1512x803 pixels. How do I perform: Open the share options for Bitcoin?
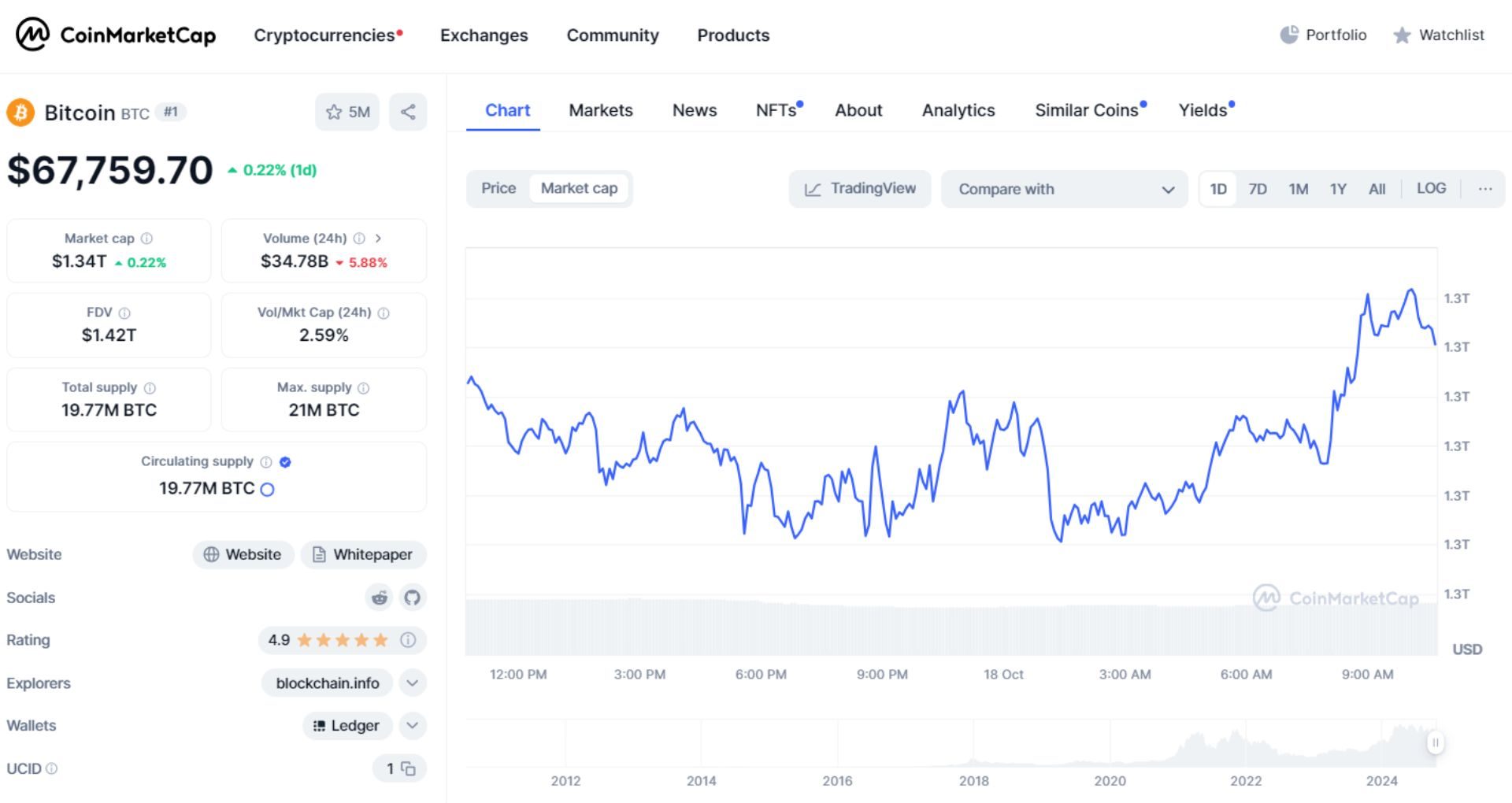[408, 112]
